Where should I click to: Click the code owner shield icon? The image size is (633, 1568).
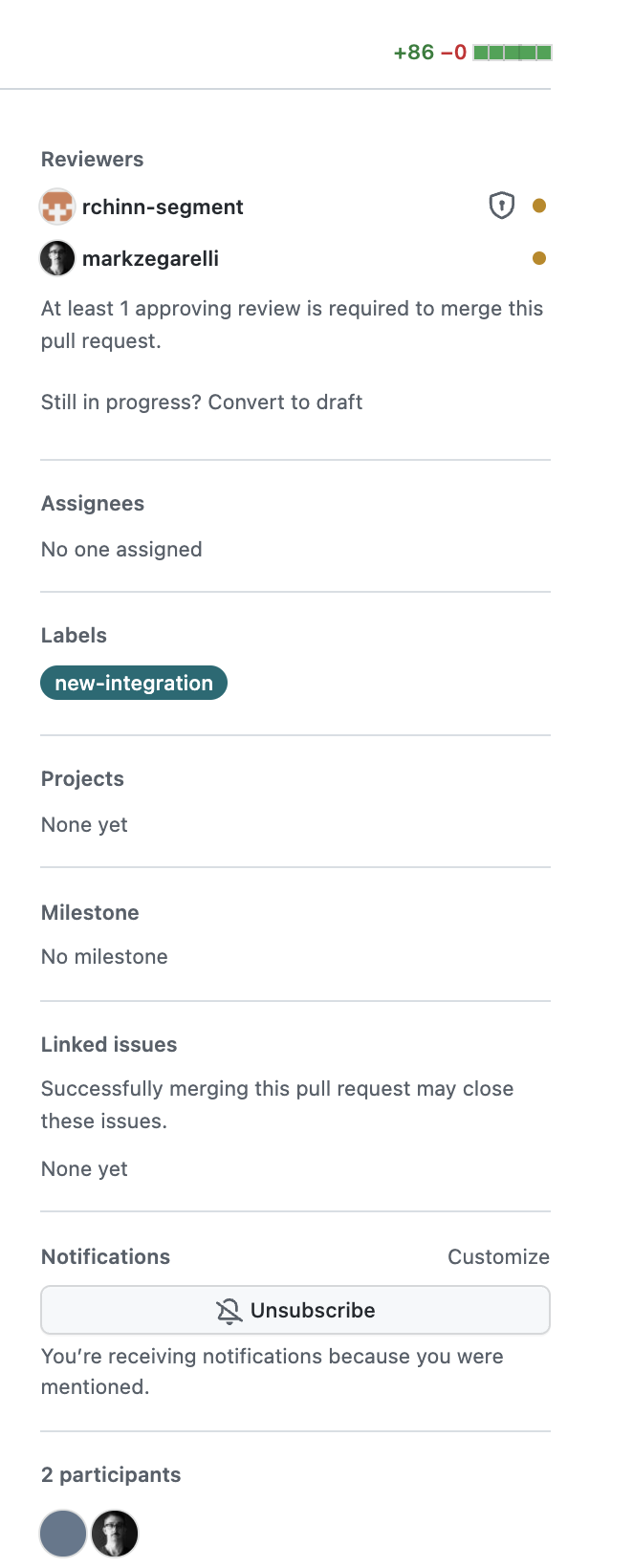(502, 206)
